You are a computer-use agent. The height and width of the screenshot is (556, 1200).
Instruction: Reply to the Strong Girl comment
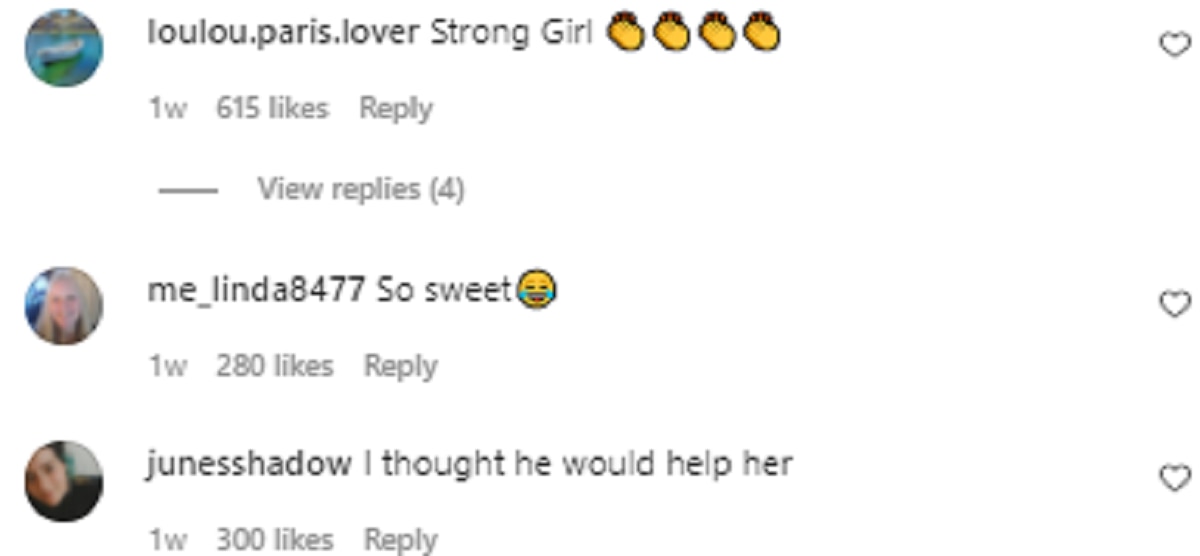click(x=396, y=109)
